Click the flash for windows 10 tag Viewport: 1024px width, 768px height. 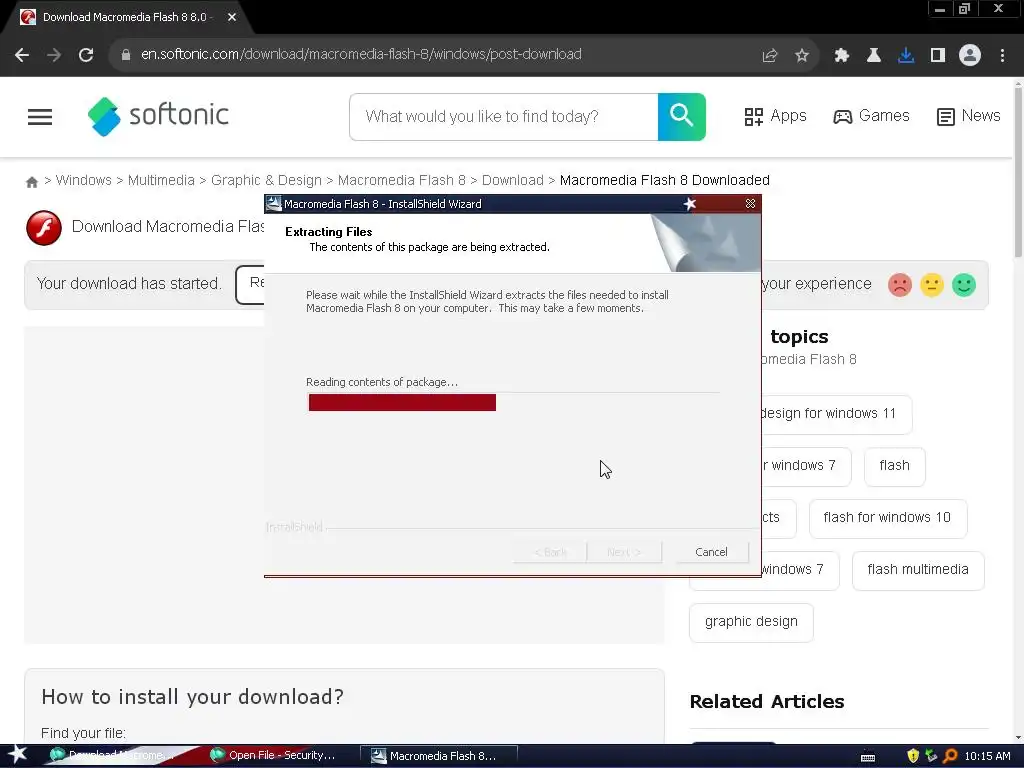coord(888,519)
